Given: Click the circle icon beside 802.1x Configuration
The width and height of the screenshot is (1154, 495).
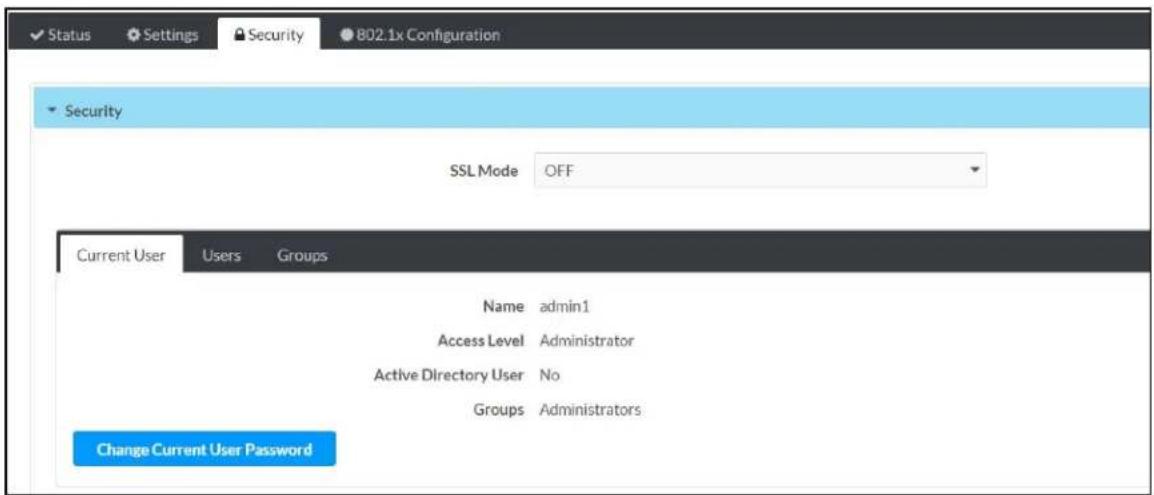Looking at the screenshot, I should pos(347,35).
